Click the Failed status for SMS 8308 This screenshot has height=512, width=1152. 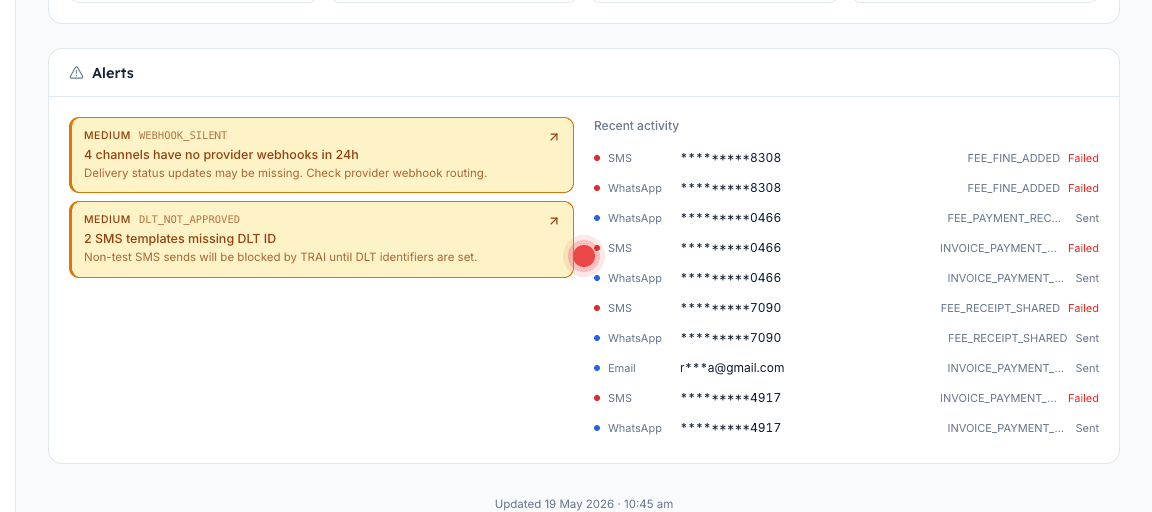(x=1083, y=158)
